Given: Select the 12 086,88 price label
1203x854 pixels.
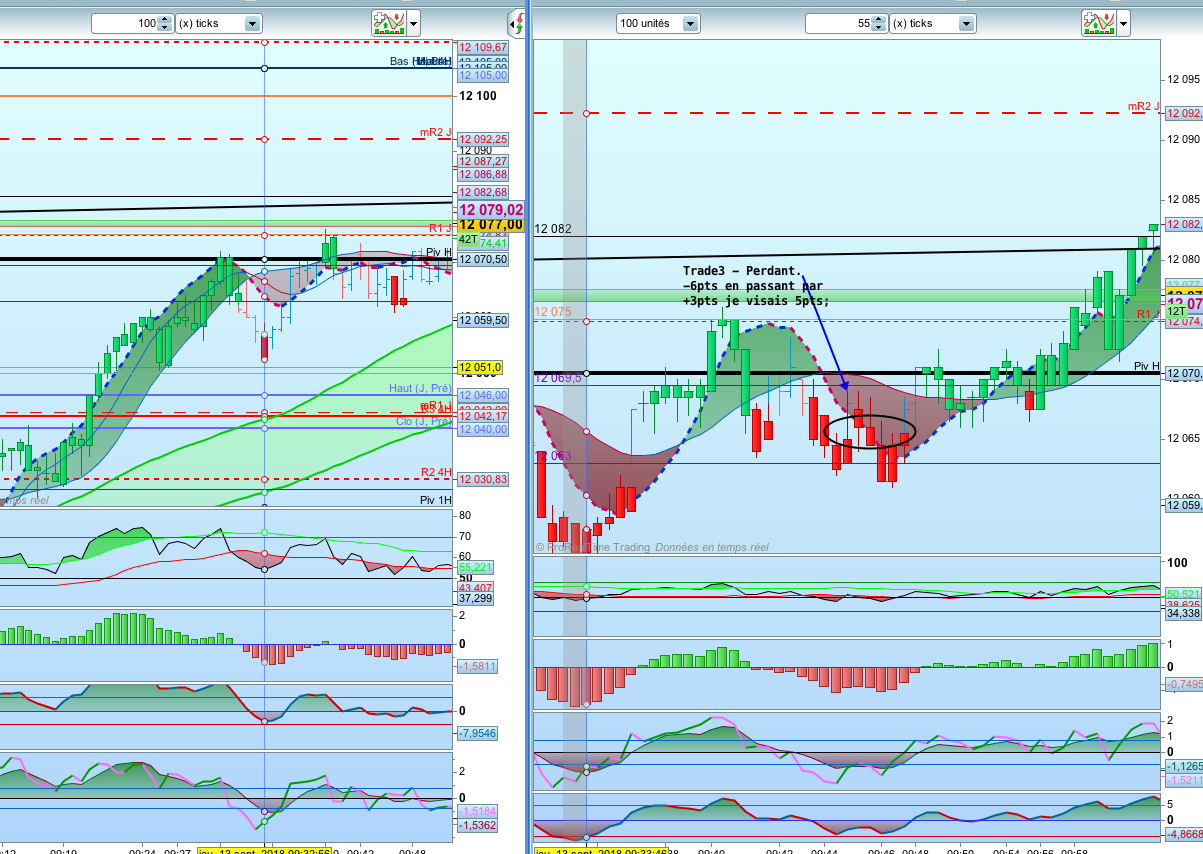Looking at the screenshot, I should (x=483, y=174).
